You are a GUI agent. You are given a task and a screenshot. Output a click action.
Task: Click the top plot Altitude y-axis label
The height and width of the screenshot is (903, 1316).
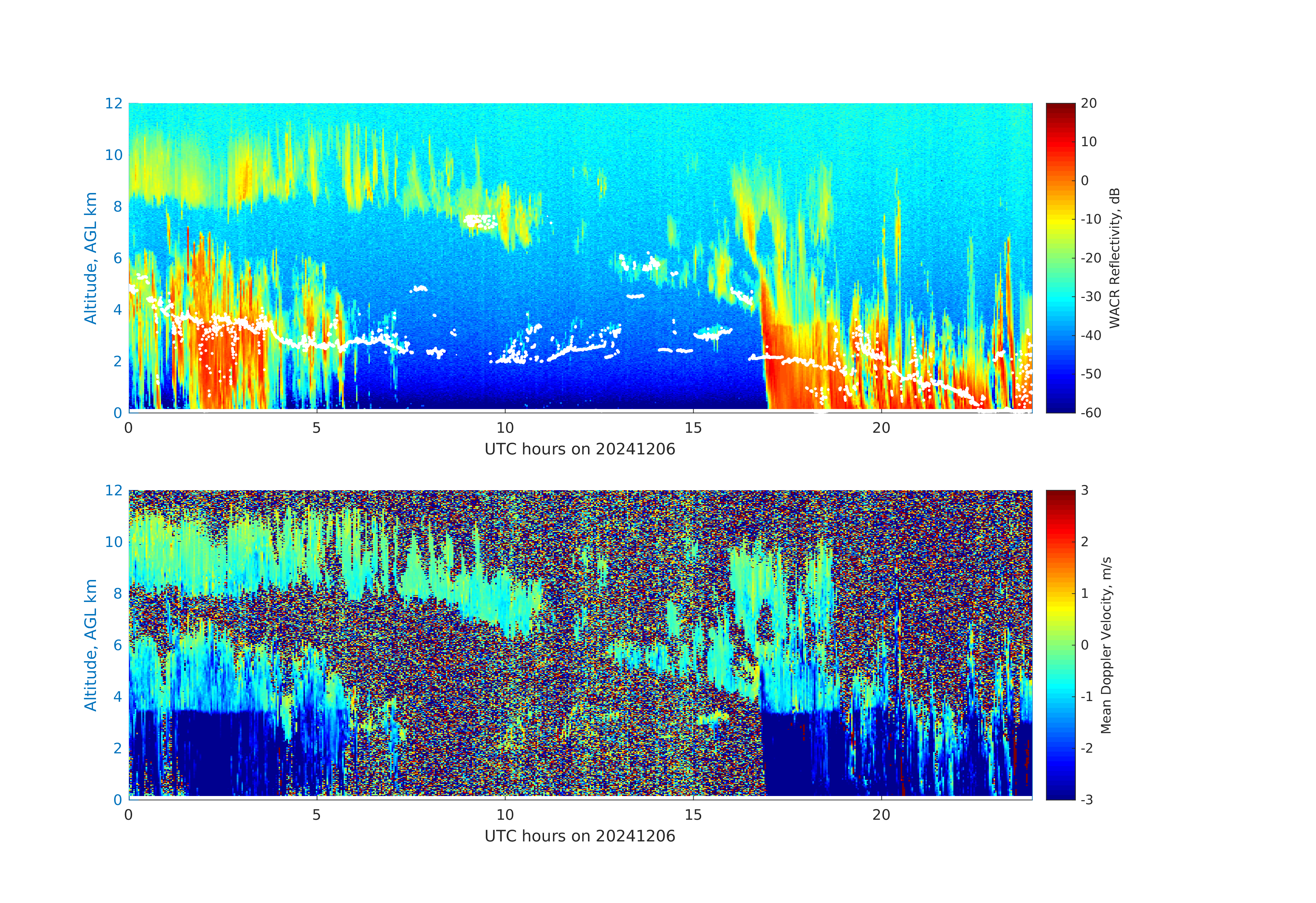coord(90,258)
